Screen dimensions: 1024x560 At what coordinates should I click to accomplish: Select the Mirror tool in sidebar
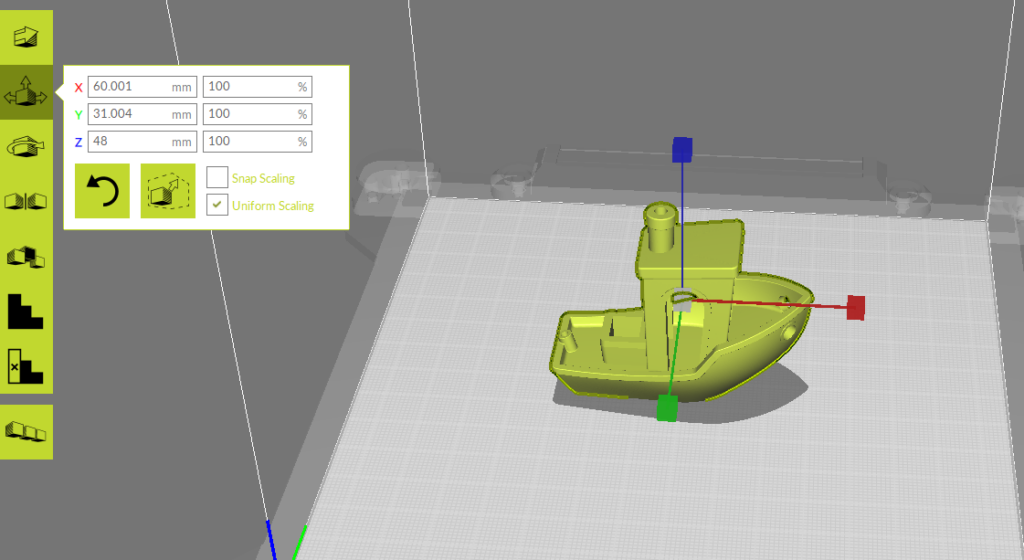(x=26, y=202)
